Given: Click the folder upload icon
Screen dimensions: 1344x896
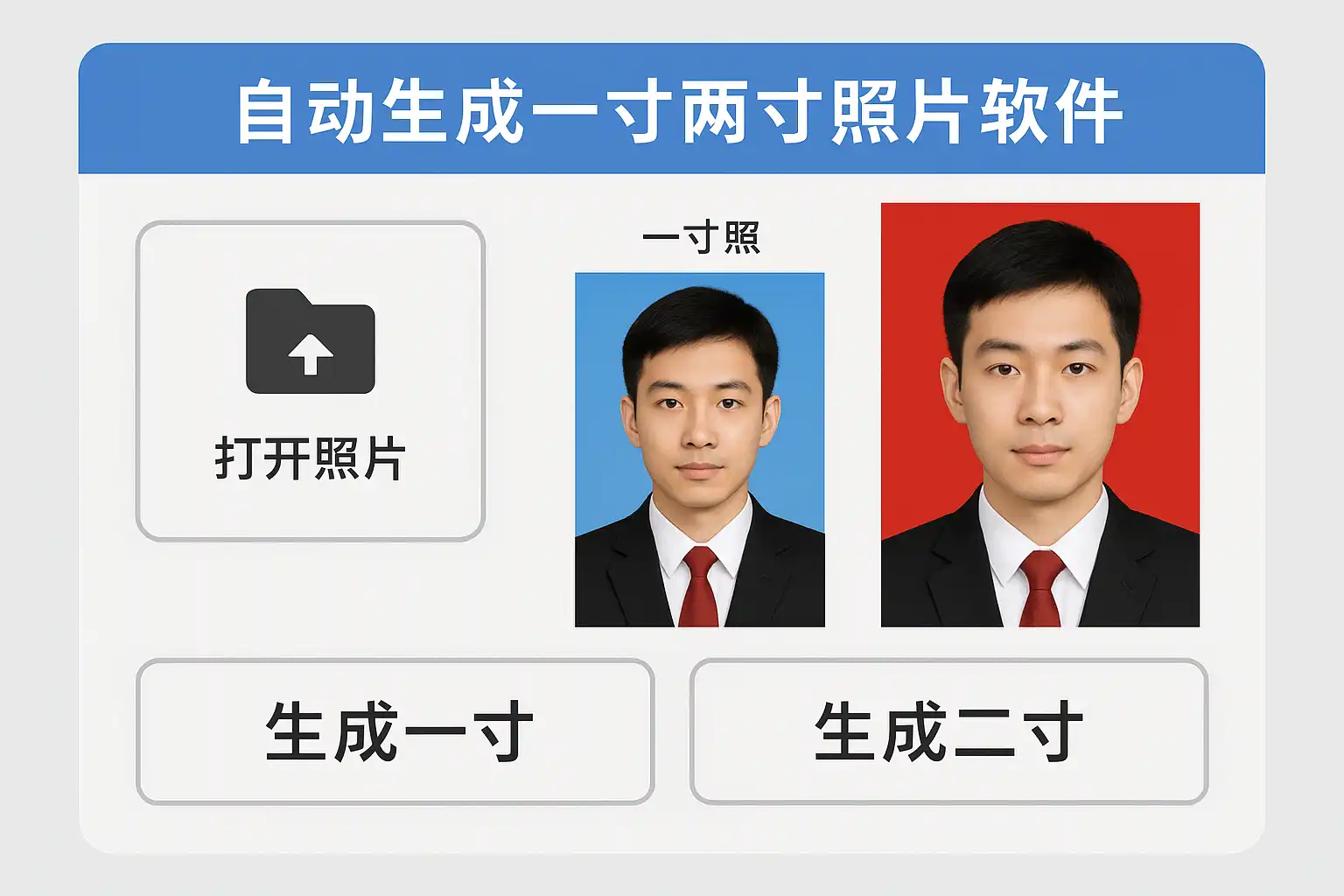Looking at the screenshot, I should [310, 341].
